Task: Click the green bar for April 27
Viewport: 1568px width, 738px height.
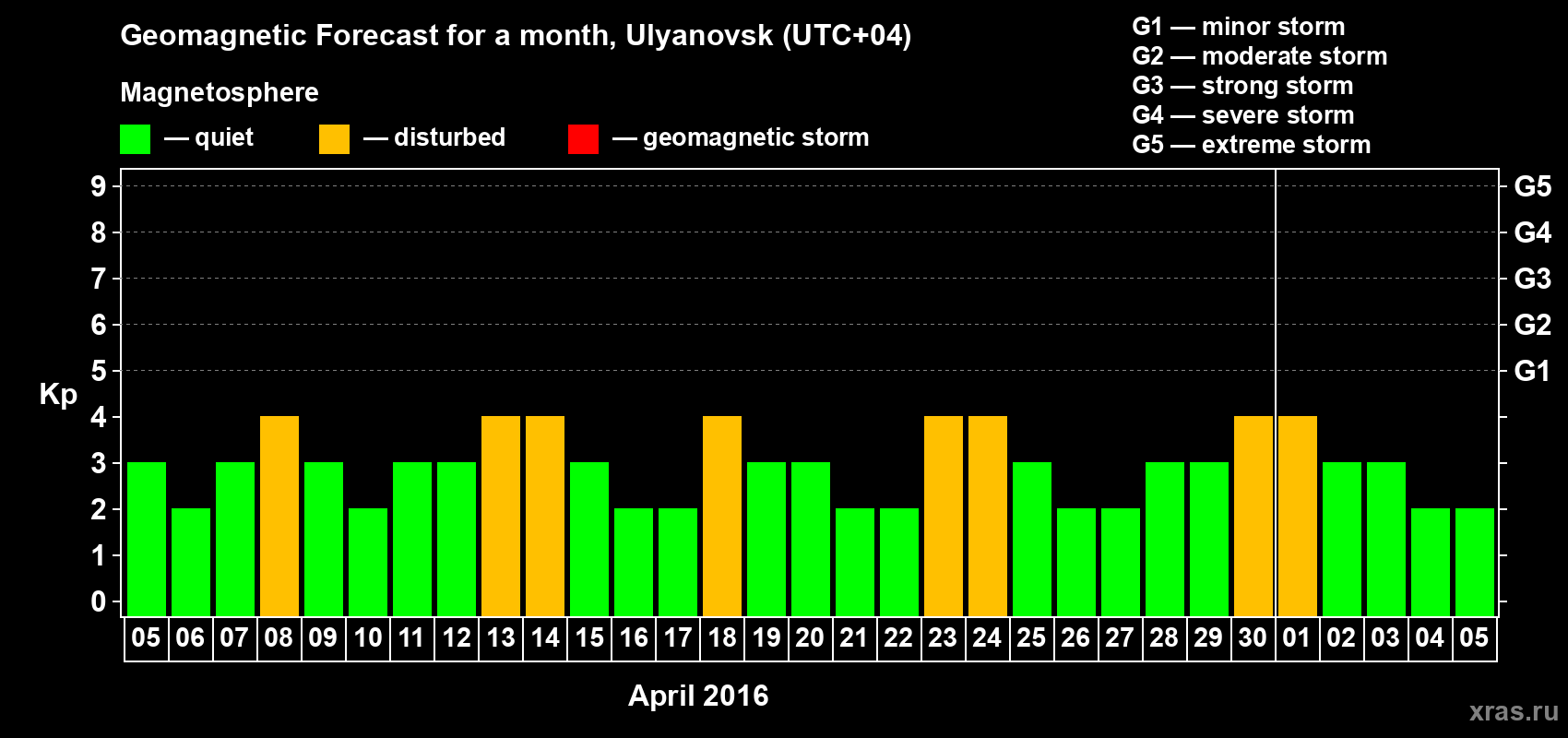Action: click(1121, 562)
